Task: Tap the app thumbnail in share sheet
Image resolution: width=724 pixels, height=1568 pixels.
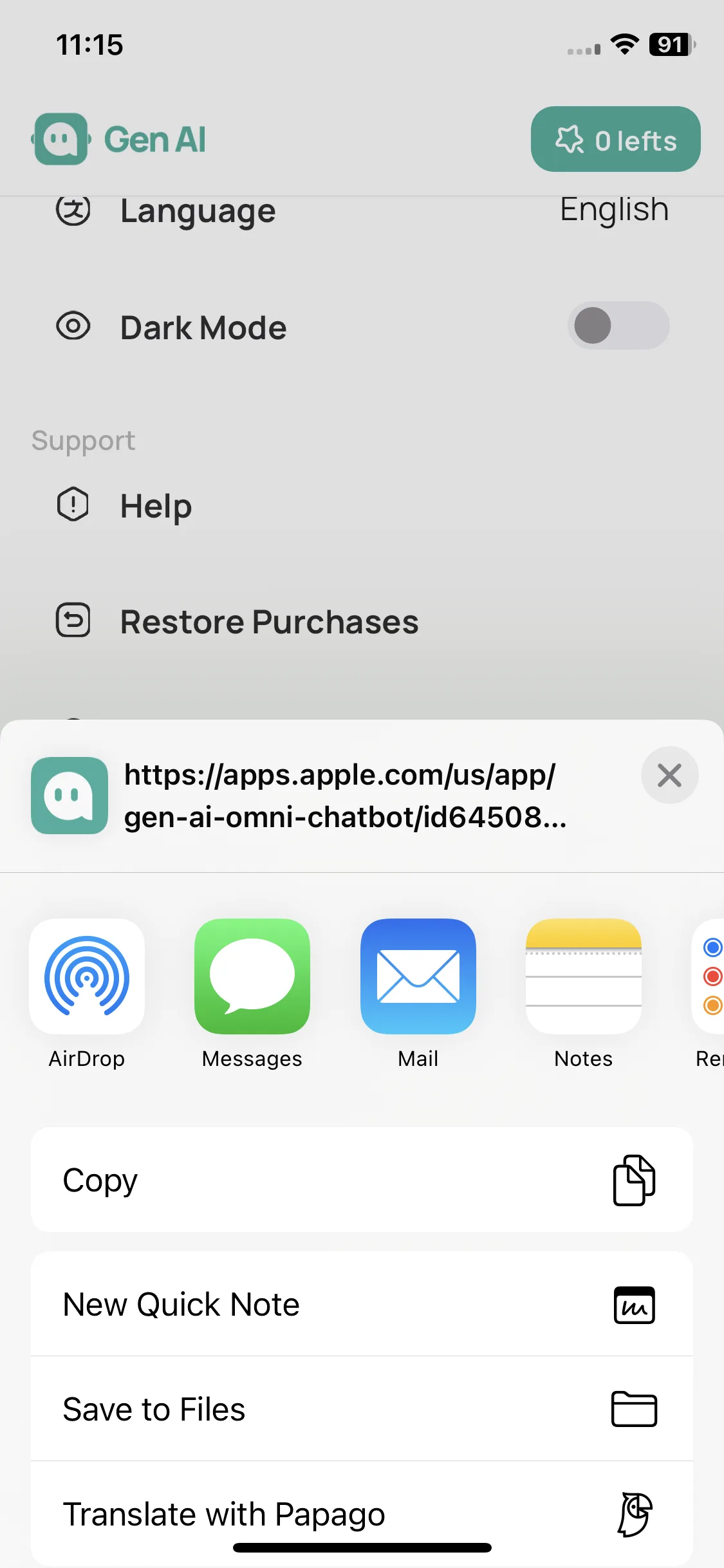Action: pyautogui.click(x=70, y=796)
